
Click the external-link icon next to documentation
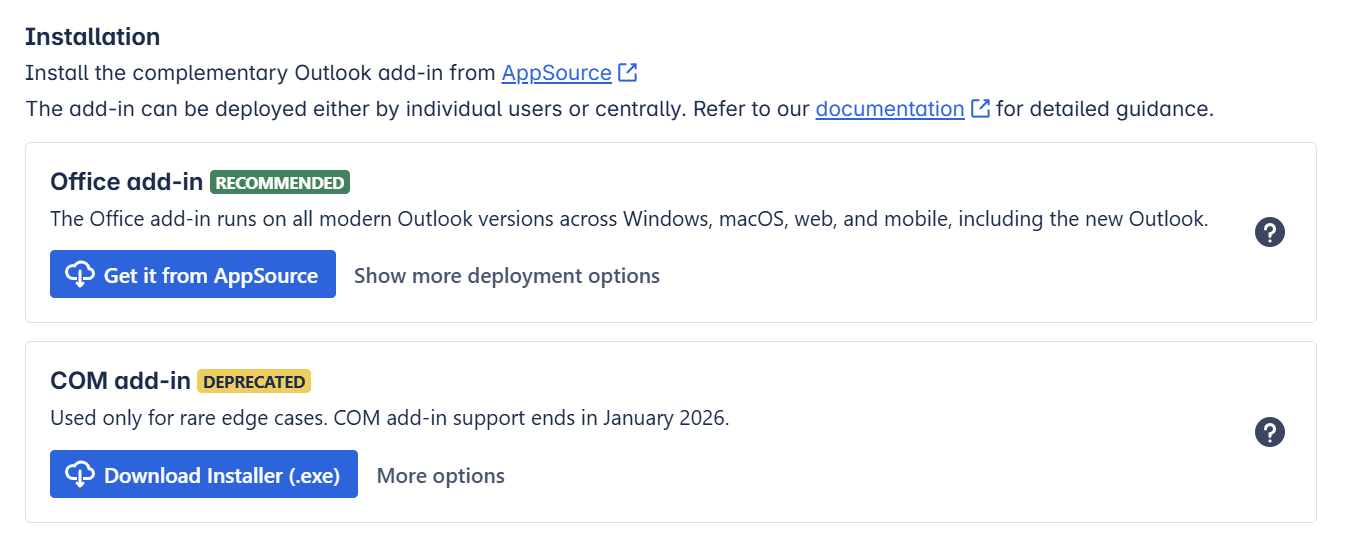click(981, 109)
